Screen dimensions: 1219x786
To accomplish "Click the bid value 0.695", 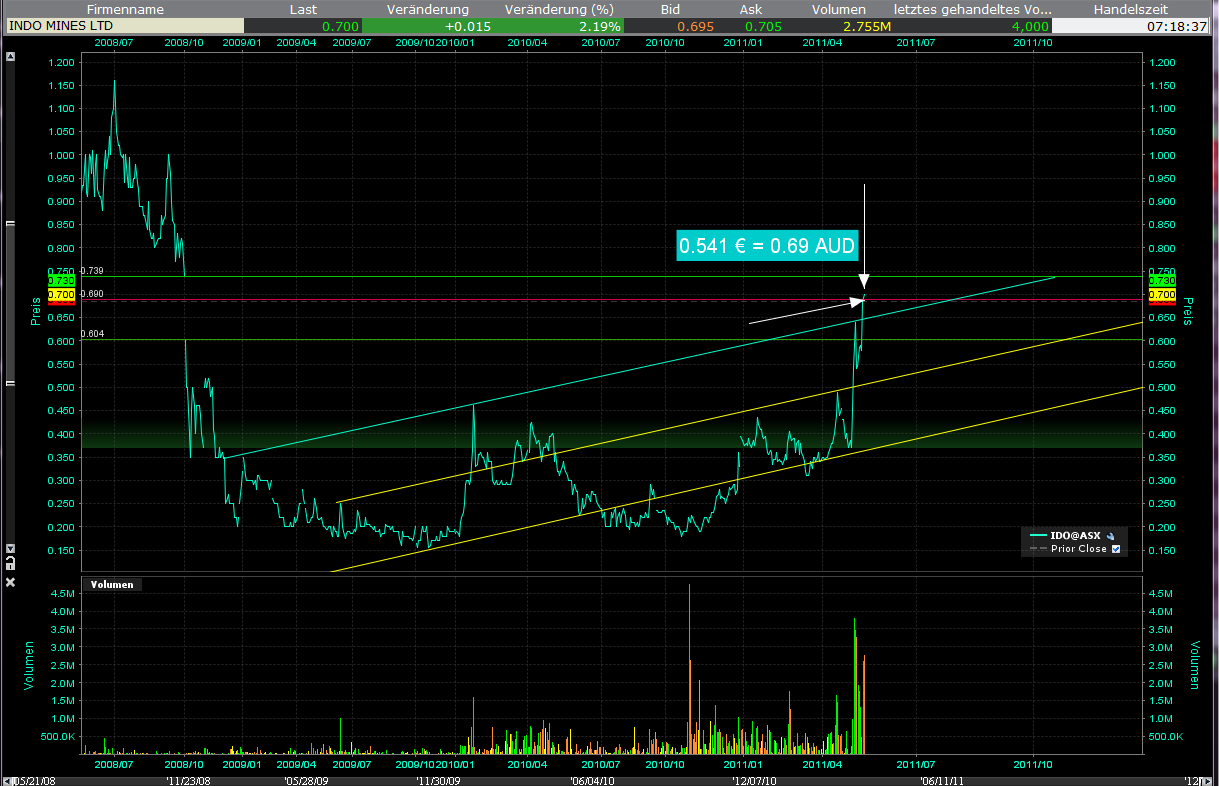I will (695, 26).
